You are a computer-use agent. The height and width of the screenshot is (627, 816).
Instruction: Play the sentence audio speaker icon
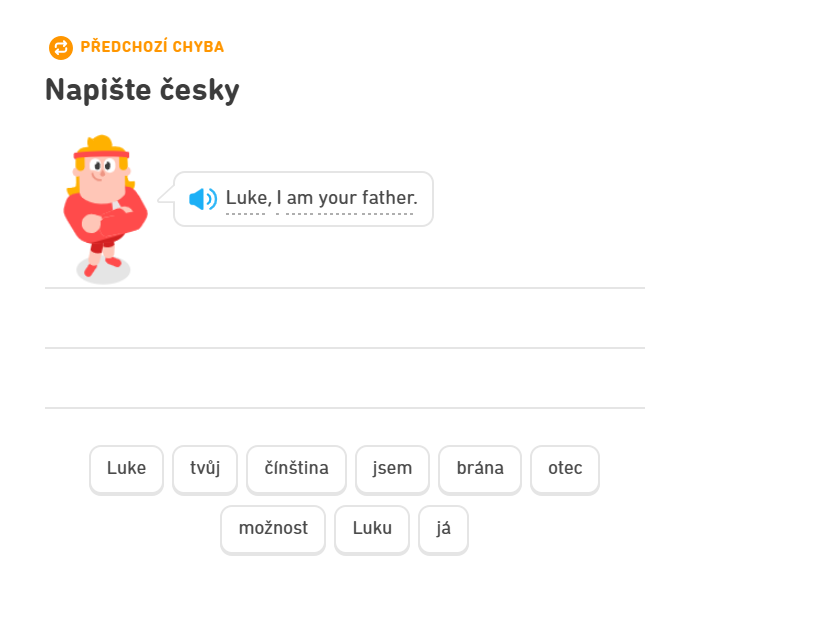tap(202, 199)
